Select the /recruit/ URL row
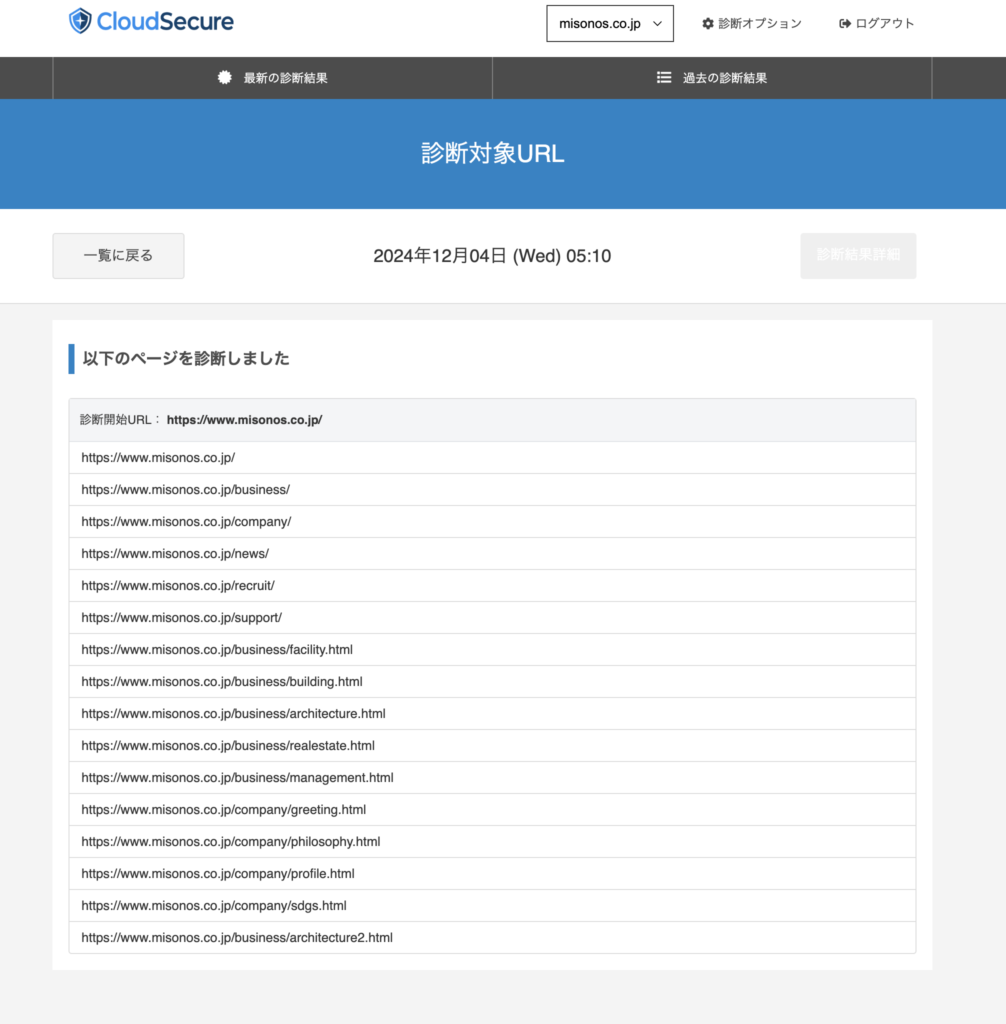The image size is (1006, 1024). [178, 586]
